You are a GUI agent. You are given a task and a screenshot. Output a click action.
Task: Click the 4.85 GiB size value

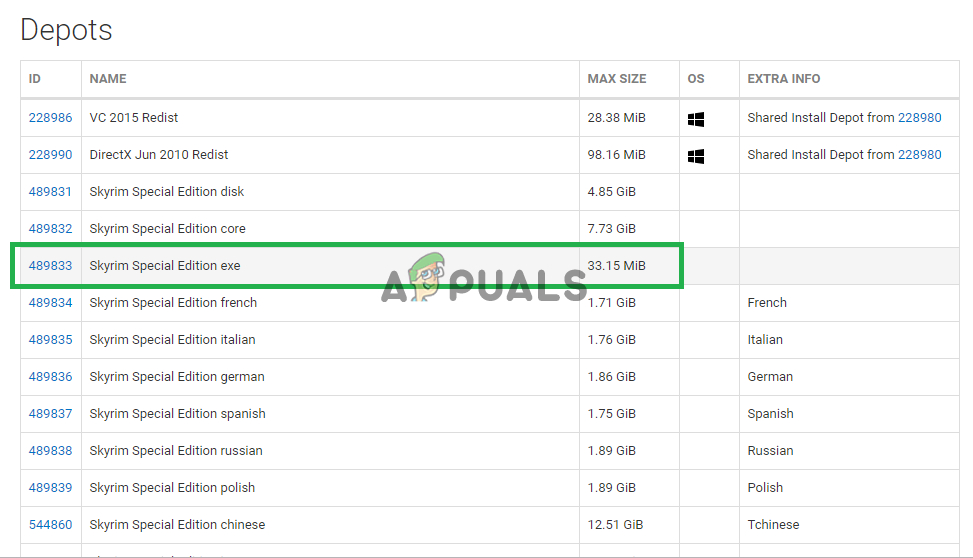click(612, 192)
